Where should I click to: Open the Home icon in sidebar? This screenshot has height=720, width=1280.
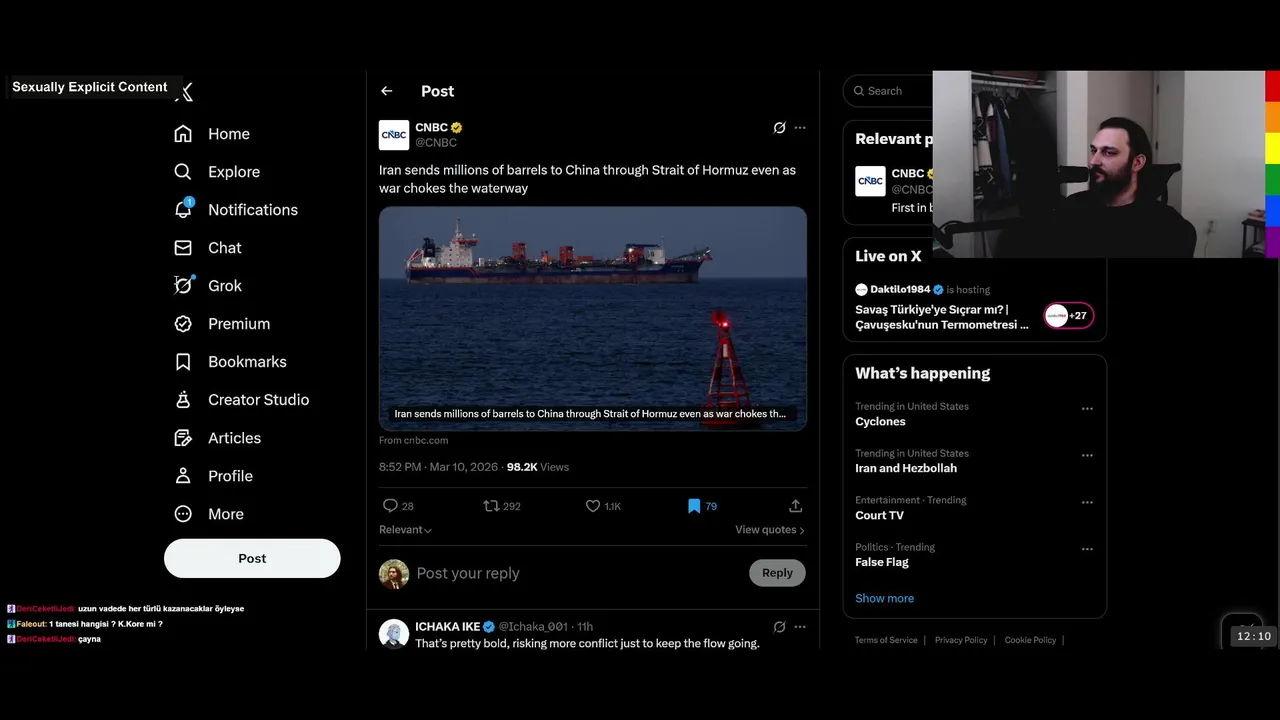click(x=183, y=134)
